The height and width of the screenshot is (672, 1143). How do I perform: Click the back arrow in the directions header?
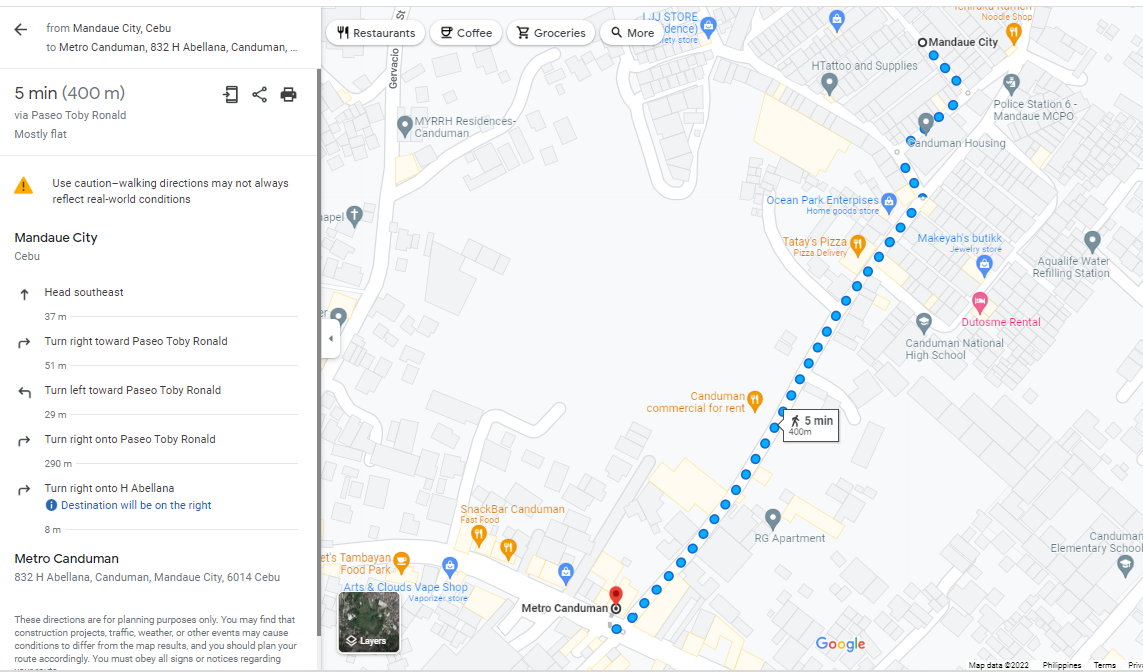pyautogui.click(x=20, y=29)
